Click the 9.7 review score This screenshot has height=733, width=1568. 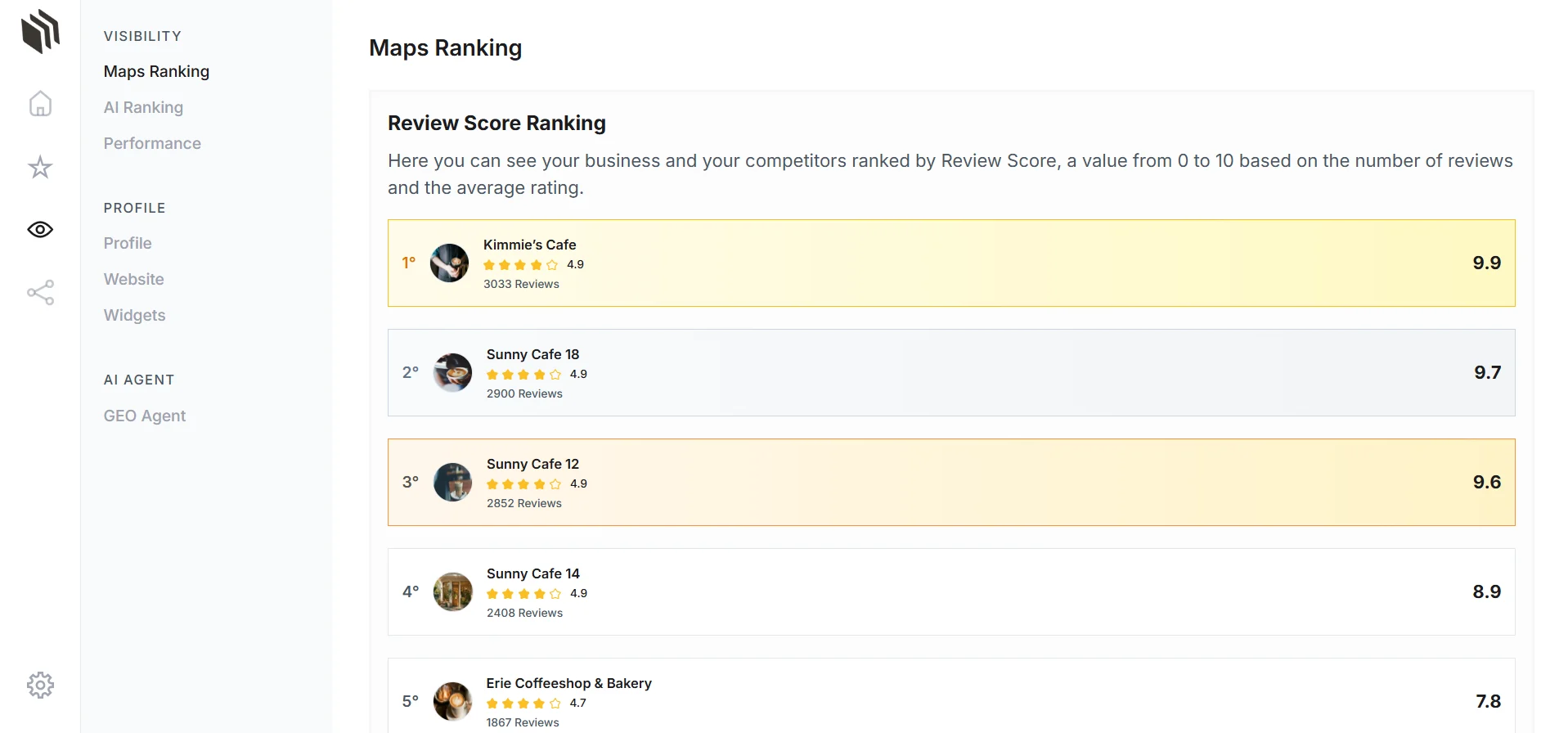[1487, 372]
